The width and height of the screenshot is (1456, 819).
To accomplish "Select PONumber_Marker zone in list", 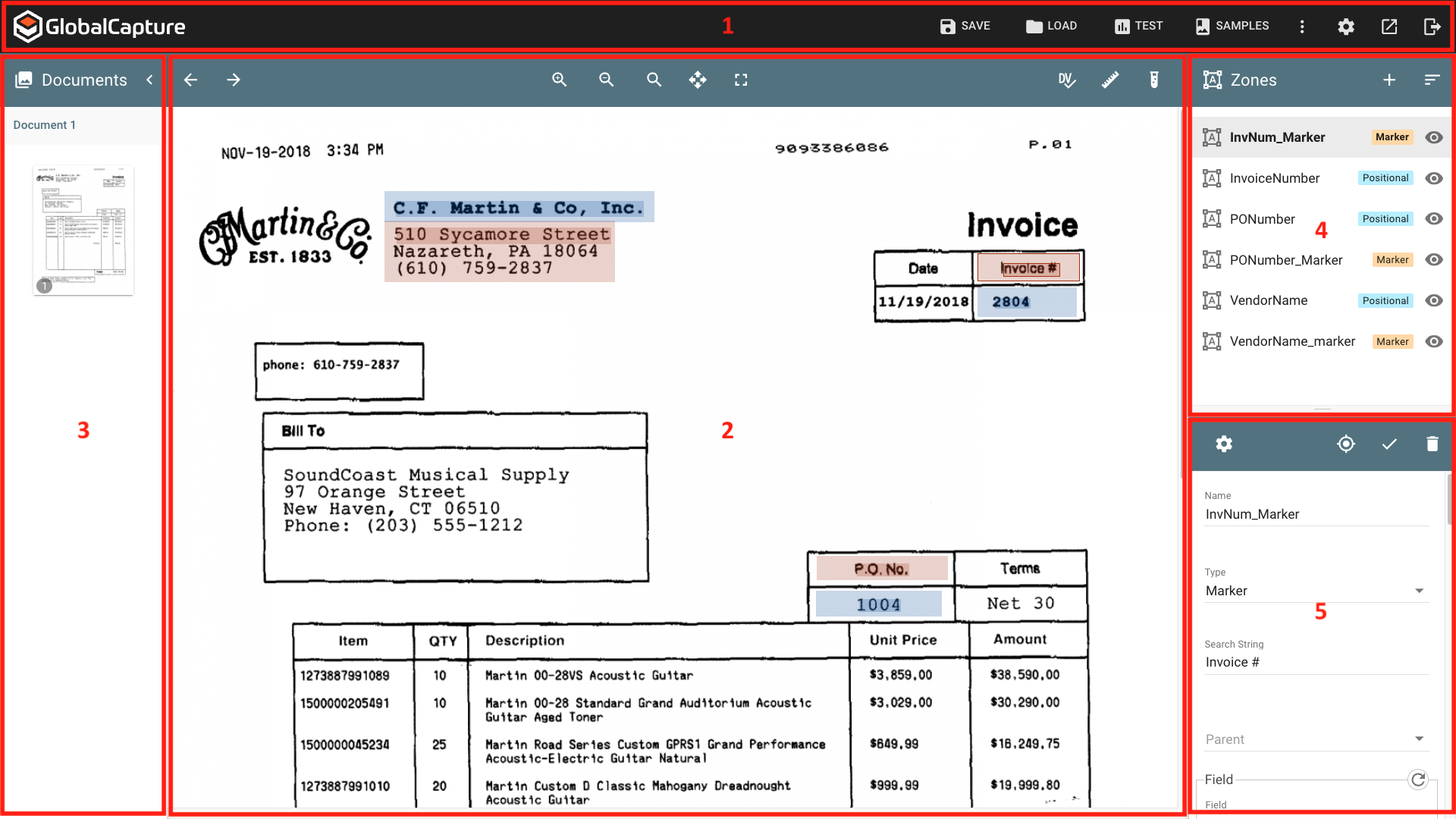I will click(1321, 260).
